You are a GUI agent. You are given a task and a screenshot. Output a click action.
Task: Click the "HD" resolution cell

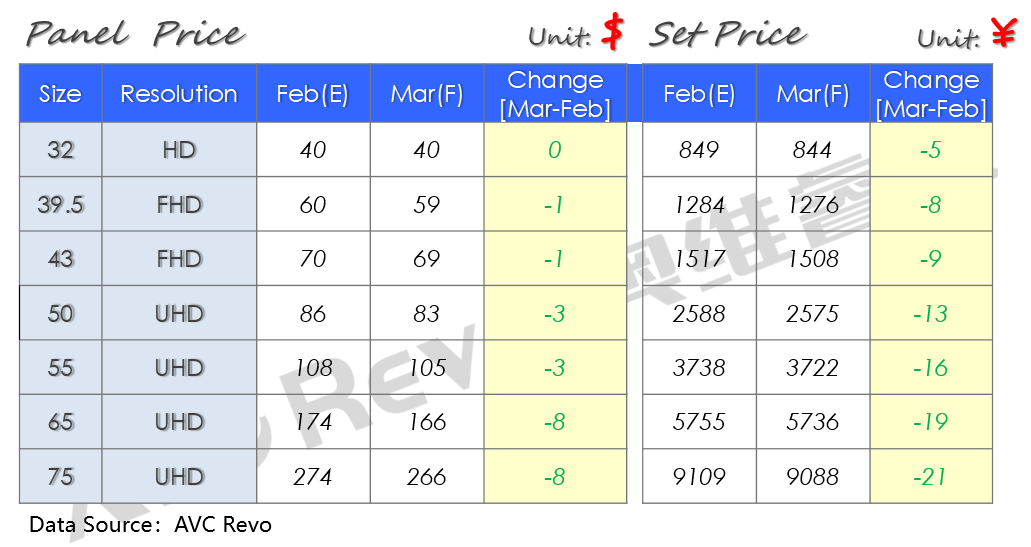[x=179, y=150]
